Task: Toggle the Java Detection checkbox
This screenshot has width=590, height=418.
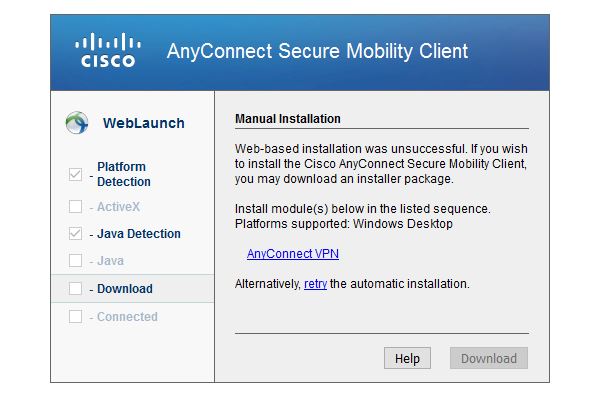Action: coord(75,234)
